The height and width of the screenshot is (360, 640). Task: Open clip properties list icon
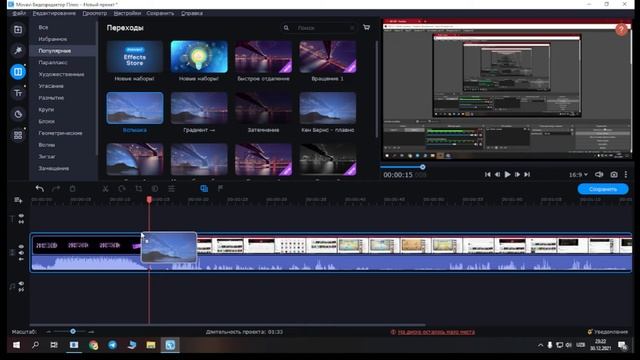click(x=171, y=189)
